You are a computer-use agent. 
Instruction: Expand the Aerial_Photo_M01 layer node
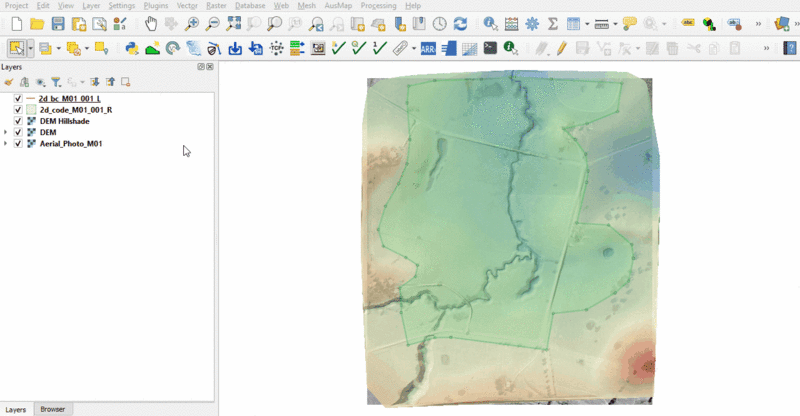point(7,144)
